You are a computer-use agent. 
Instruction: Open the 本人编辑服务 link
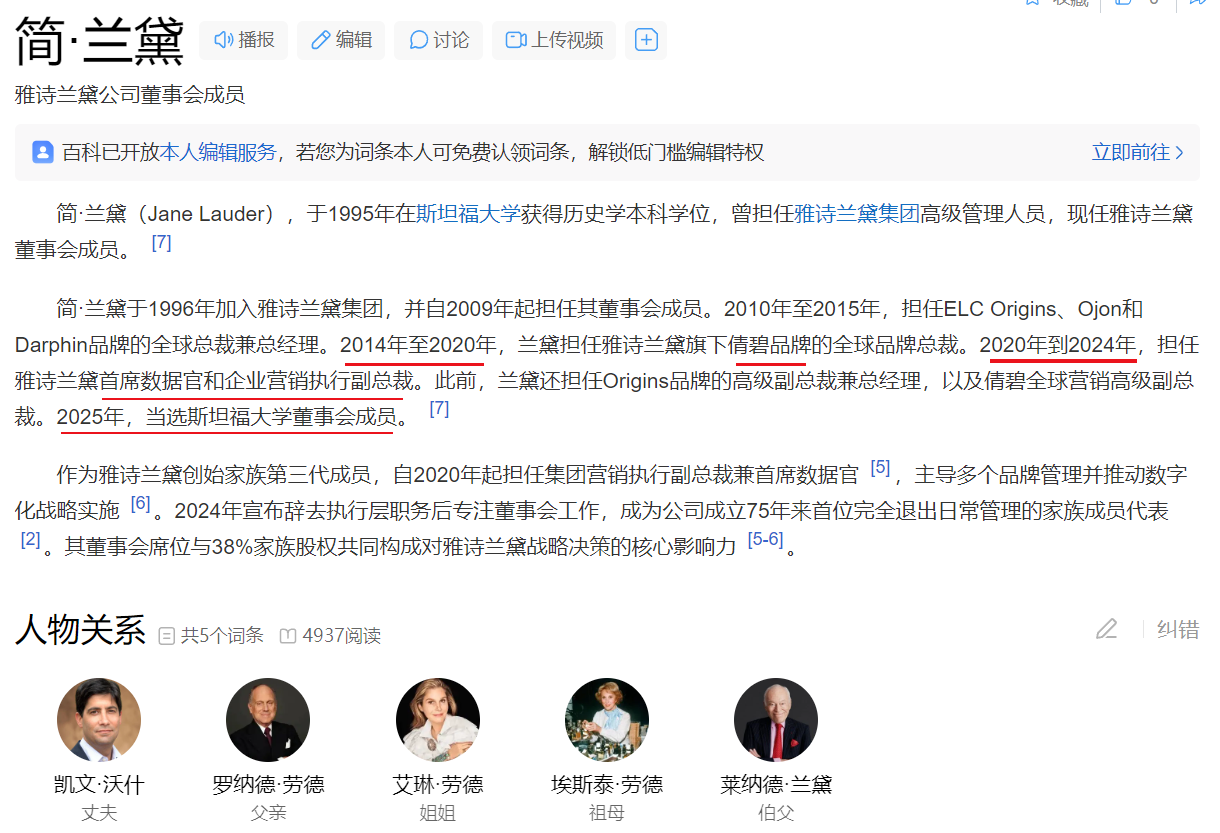click(218, 152)
